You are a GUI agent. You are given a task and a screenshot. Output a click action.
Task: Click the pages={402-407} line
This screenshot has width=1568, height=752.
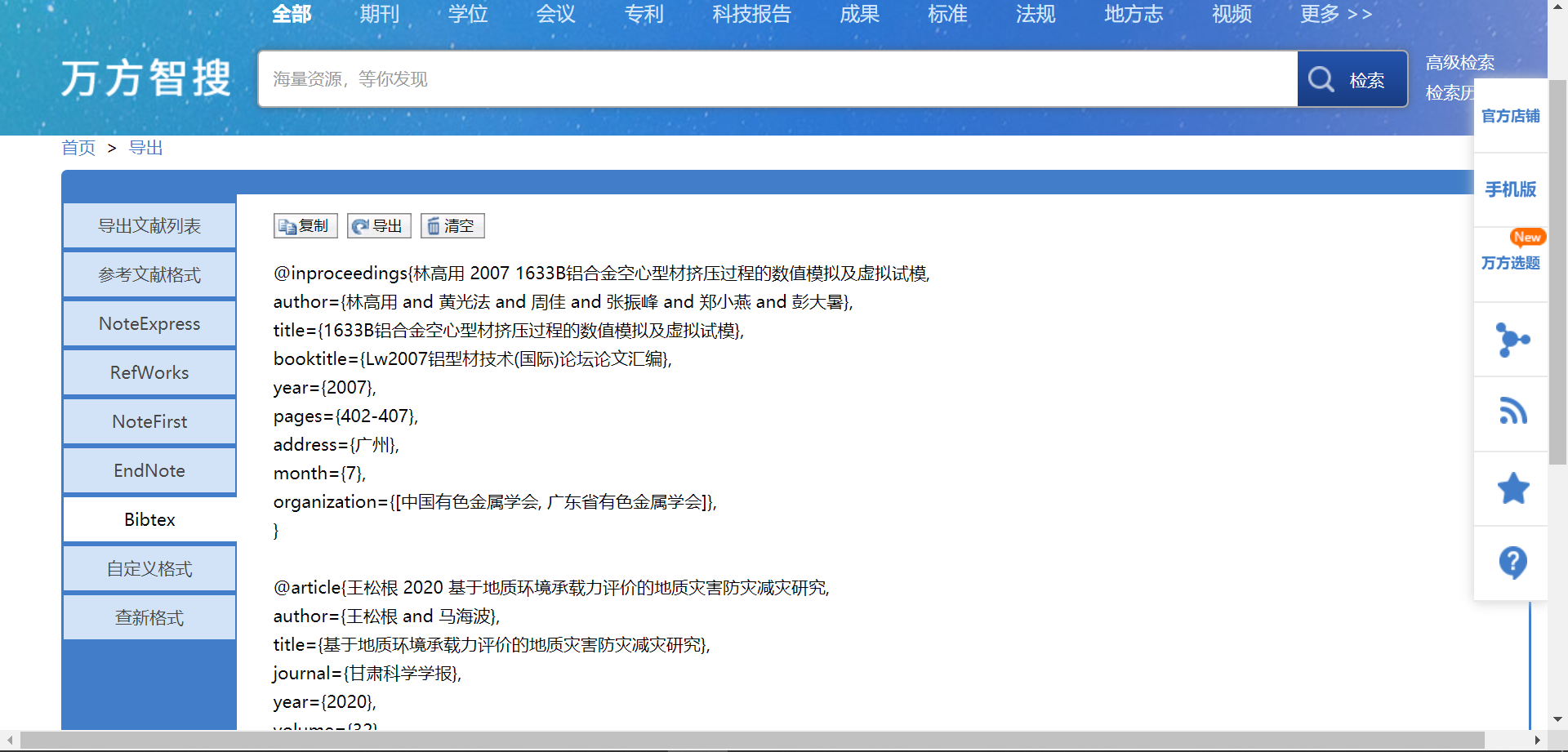pyautogui.click(x=345, y=416)
